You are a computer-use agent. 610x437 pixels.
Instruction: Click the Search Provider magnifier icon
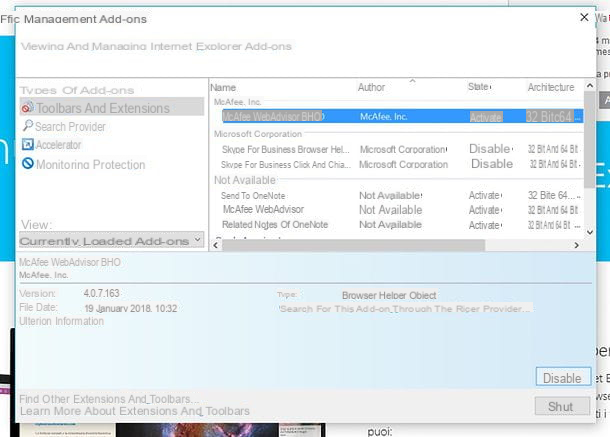click(27, 126)
